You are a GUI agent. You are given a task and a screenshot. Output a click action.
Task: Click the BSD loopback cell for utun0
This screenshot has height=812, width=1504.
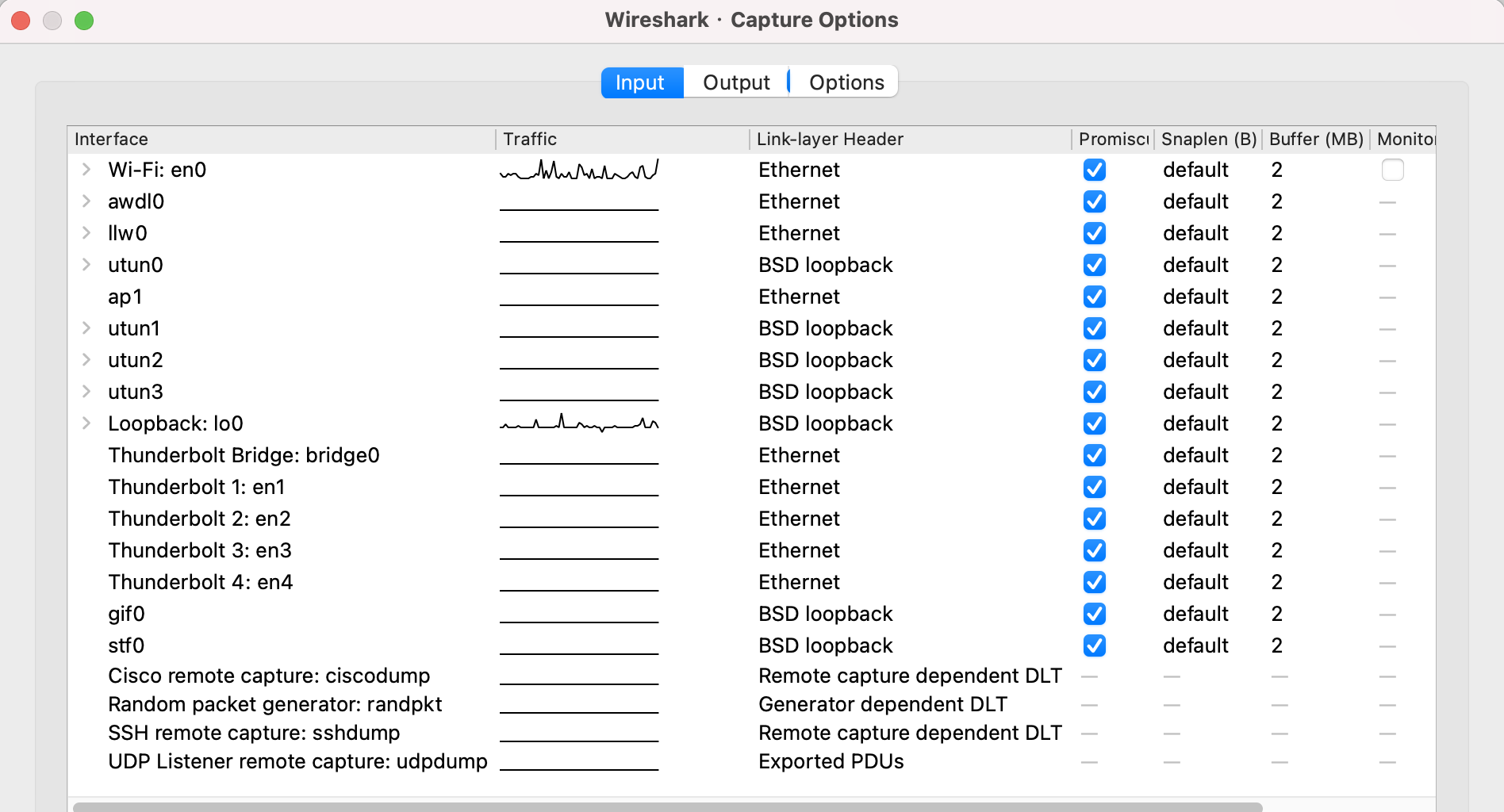pos(826,265)
